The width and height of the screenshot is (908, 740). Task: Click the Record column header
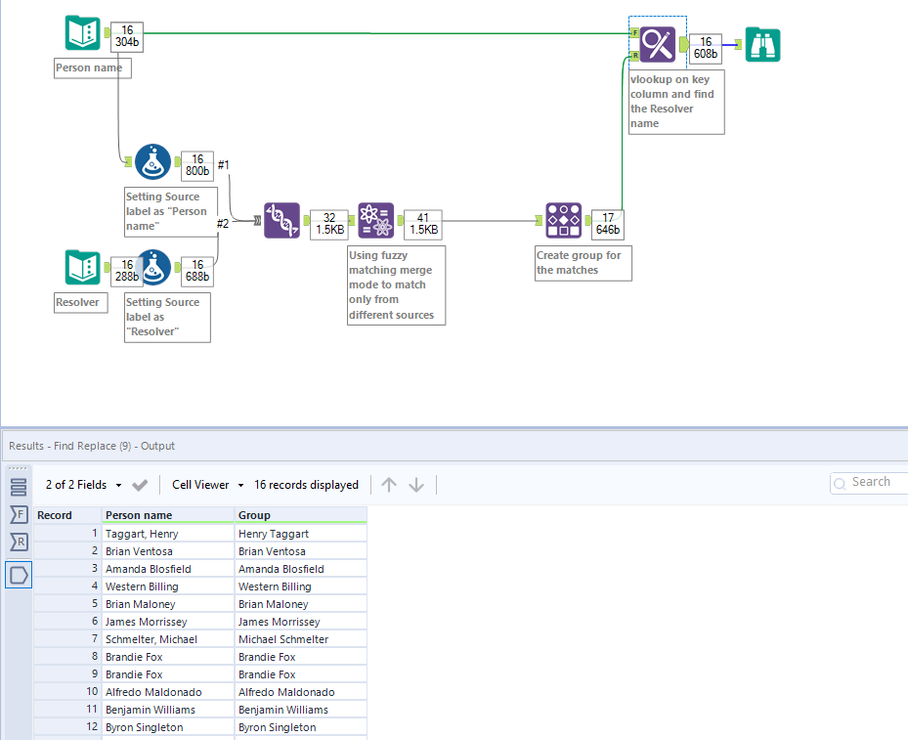tap(67, 515)
